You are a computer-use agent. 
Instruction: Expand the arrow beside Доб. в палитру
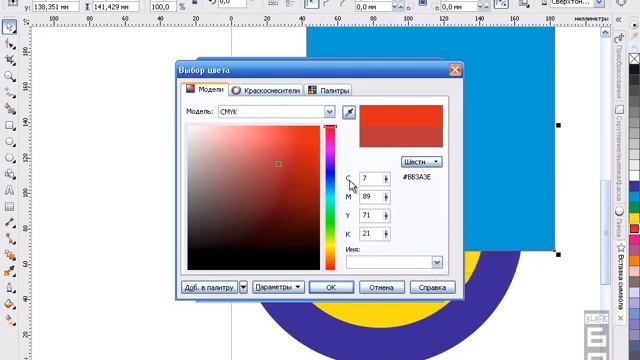(x=243, y=287)
